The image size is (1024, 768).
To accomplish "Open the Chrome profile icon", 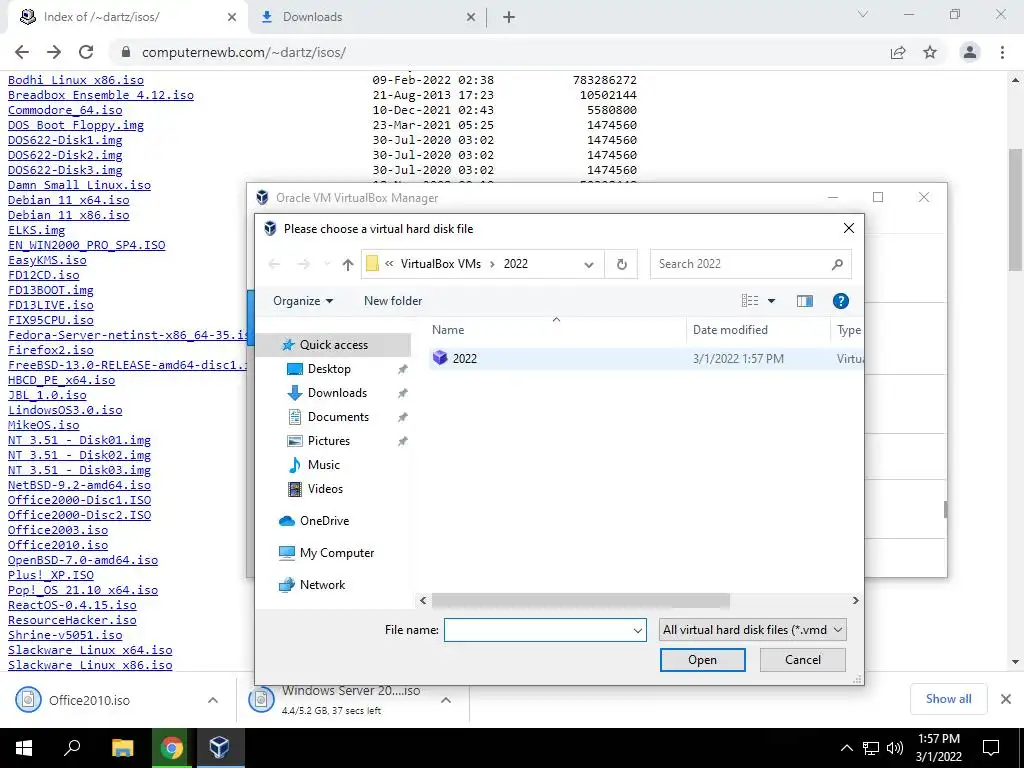I will point(970,52).
